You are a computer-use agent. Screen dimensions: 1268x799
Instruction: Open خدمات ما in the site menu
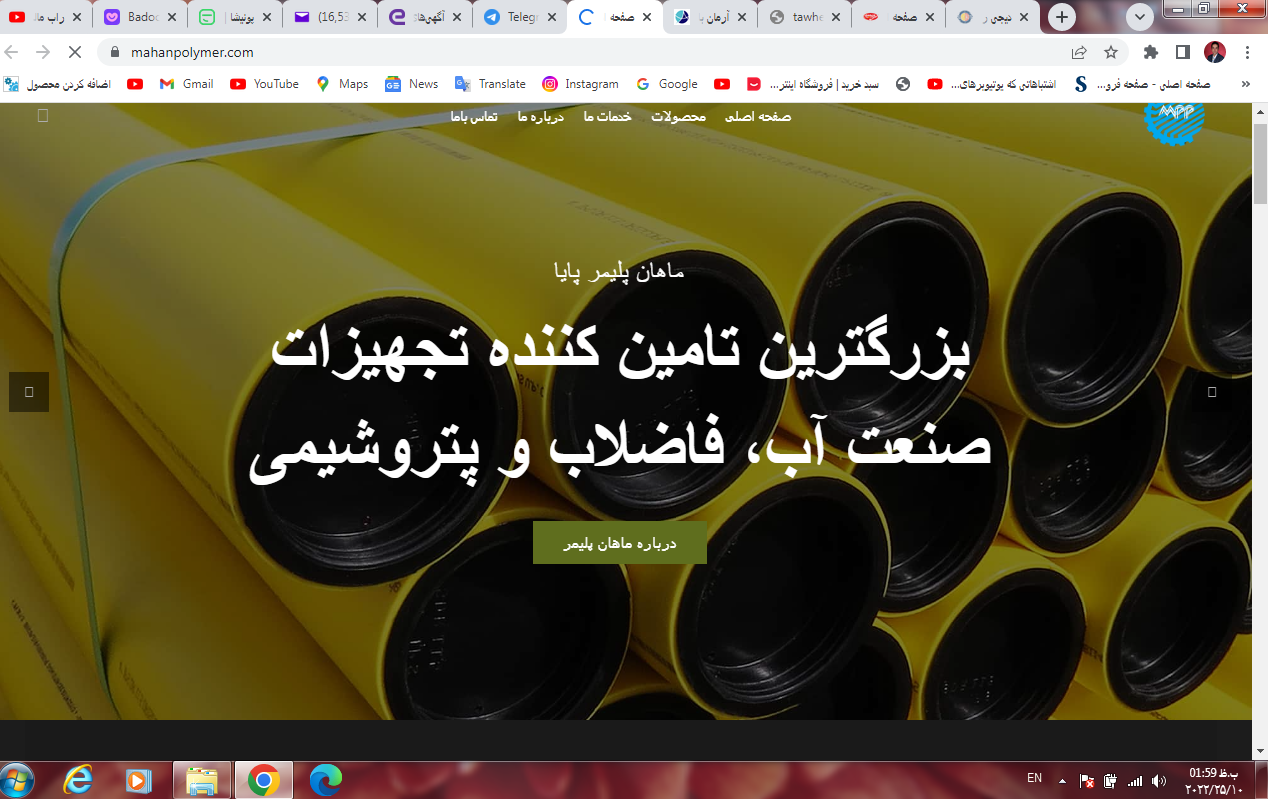pyautogui.click(x=607, y=117)
